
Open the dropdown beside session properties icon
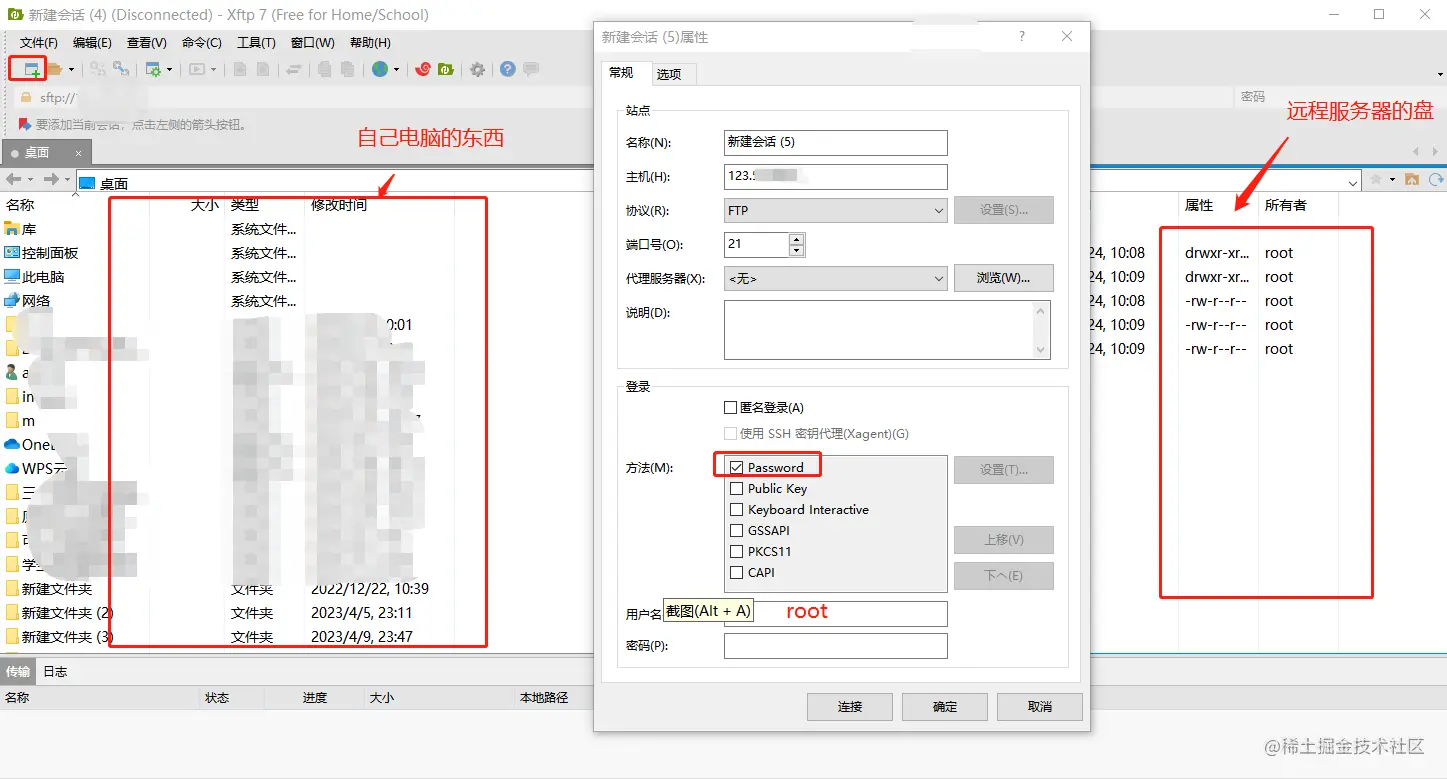pyautogui.click(x=169, y=70)
